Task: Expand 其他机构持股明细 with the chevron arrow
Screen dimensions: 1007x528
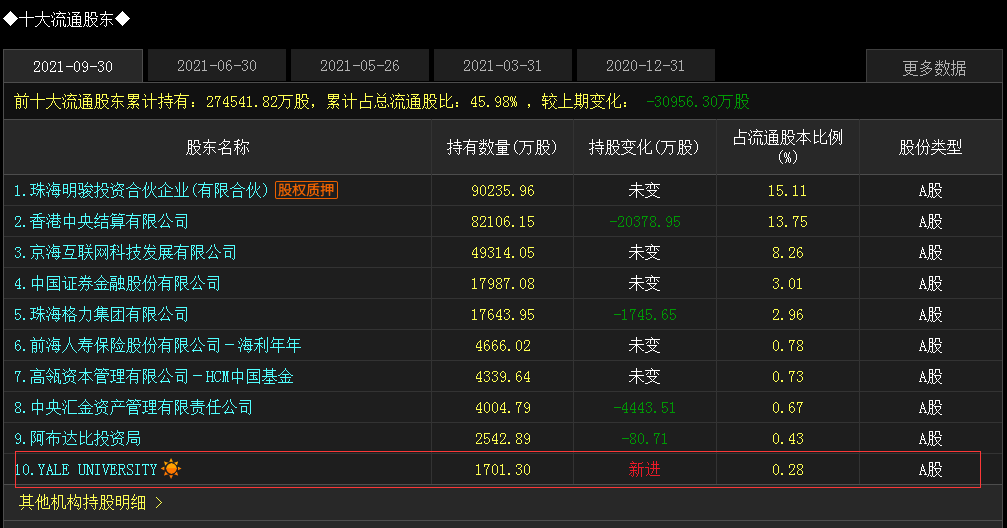Action: [x=91, y=502]
